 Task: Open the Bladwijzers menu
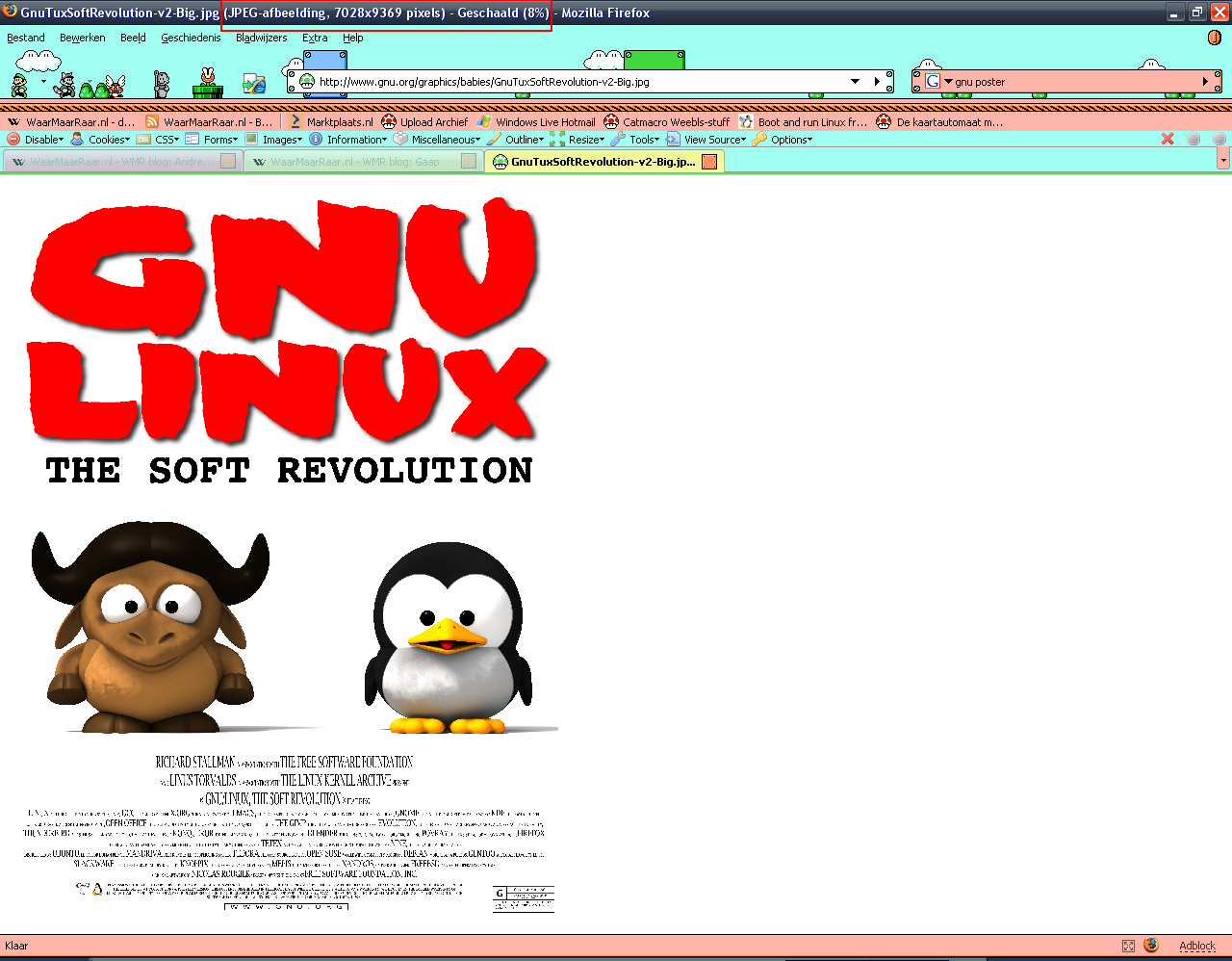pos(261,38)
